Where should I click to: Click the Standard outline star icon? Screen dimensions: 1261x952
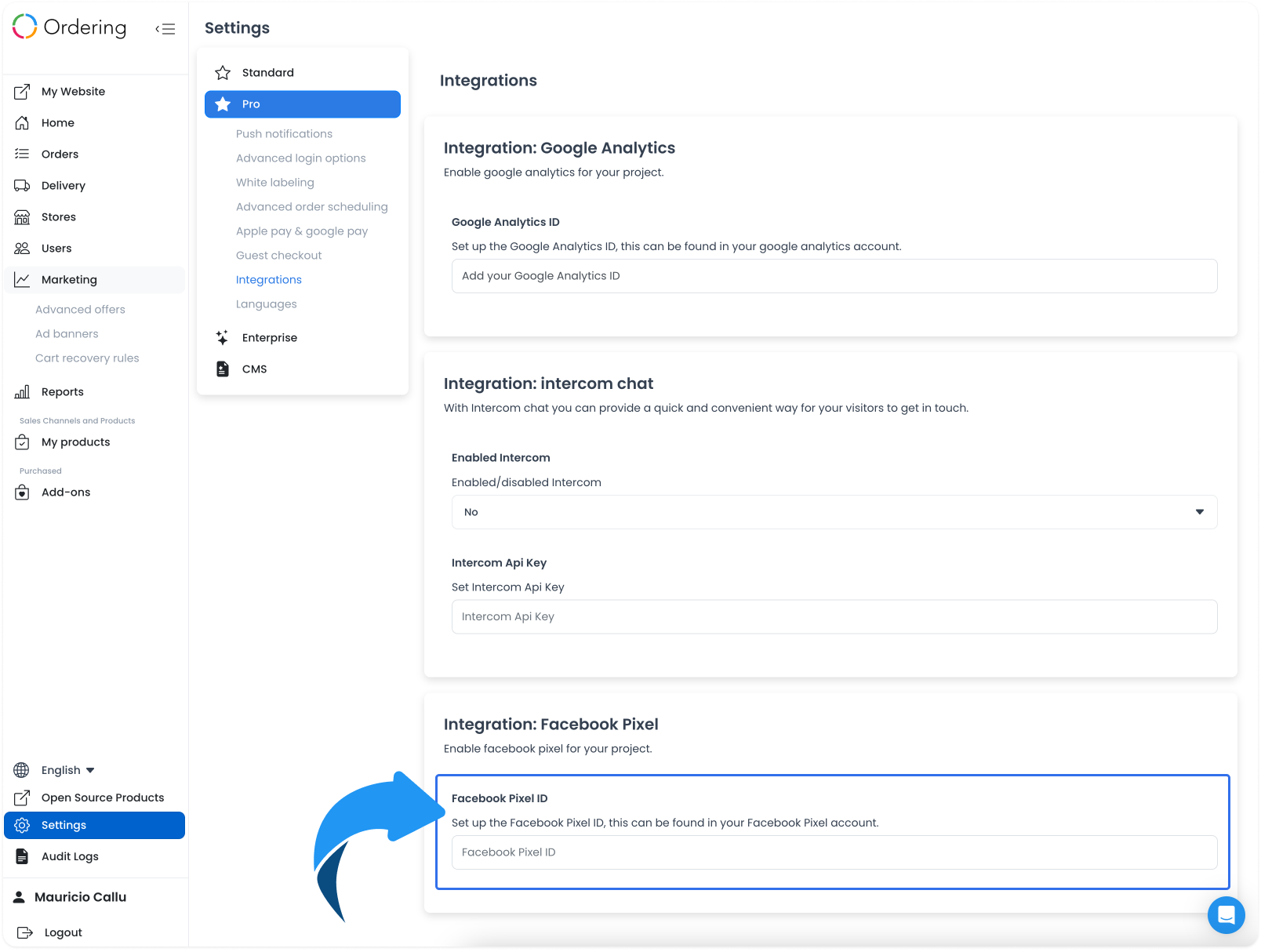pyautogui.click(x=223, y=73)
